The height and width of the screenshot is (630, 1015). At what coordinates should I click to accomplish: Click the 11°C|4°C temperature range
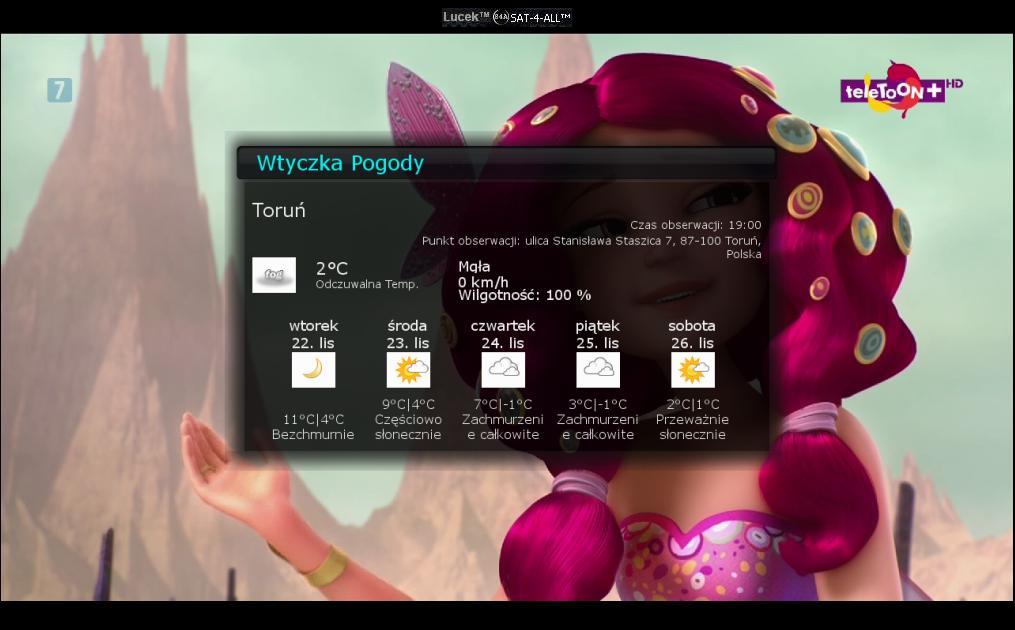click(x=313, y=420)
